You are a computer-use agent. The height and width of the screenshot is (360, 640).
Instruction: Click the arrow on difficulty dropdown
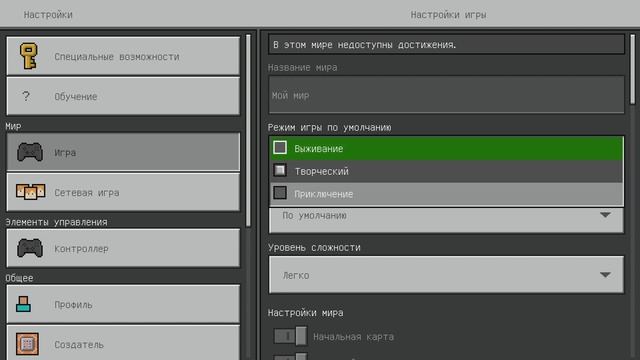click(605, 275)
